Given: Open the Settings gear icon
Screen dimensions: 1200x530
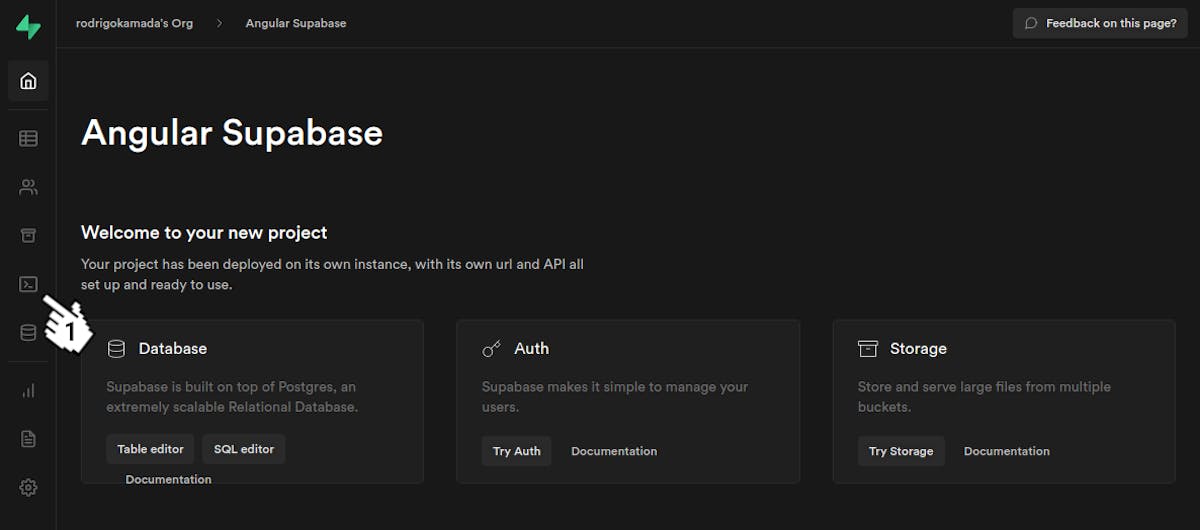Looking at the screenshot, I should click(28, 488).
